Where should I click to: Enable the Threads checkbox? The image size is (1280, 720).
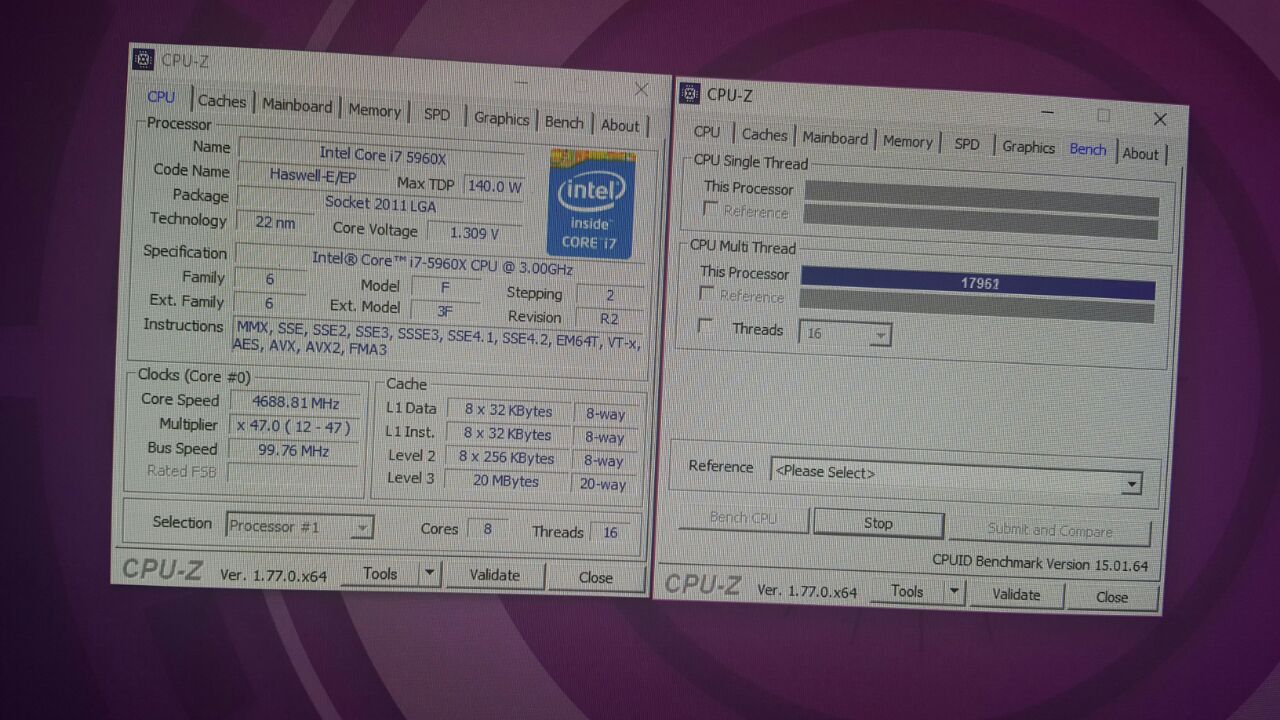[x=706, y=327]
